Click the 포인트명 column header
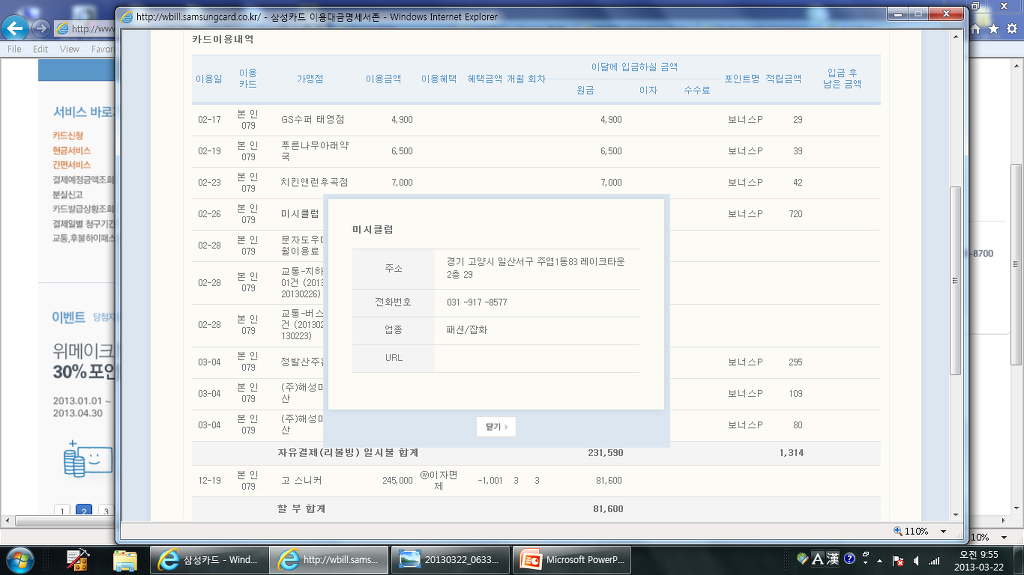This screenshot has width=1024, height=575. point(742,78)
